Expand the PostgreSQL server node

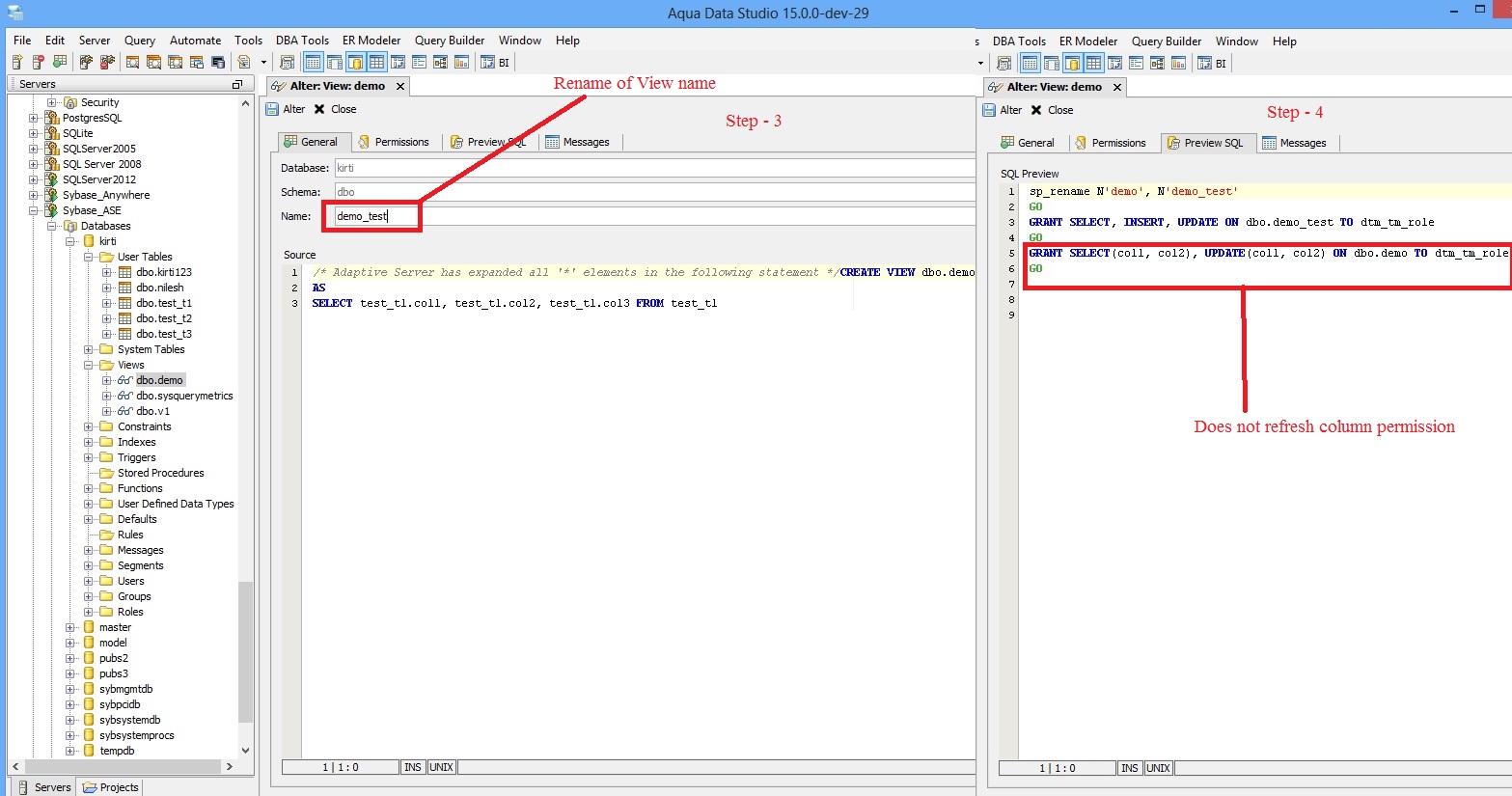31,117
